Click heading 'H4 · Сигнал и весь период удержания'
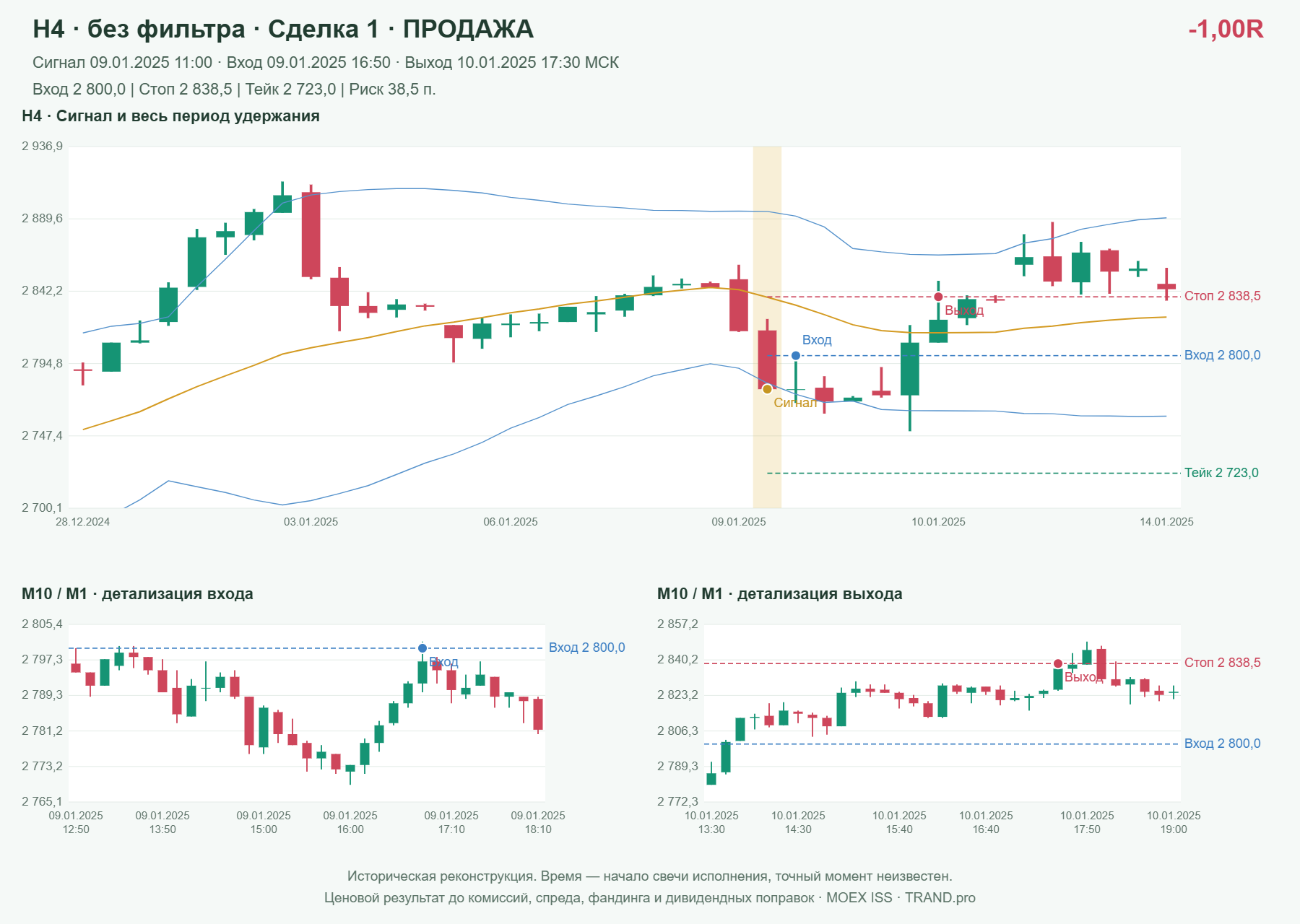Image resolution: width=1300 pixels, height=924 pixels. coord(170,116)
